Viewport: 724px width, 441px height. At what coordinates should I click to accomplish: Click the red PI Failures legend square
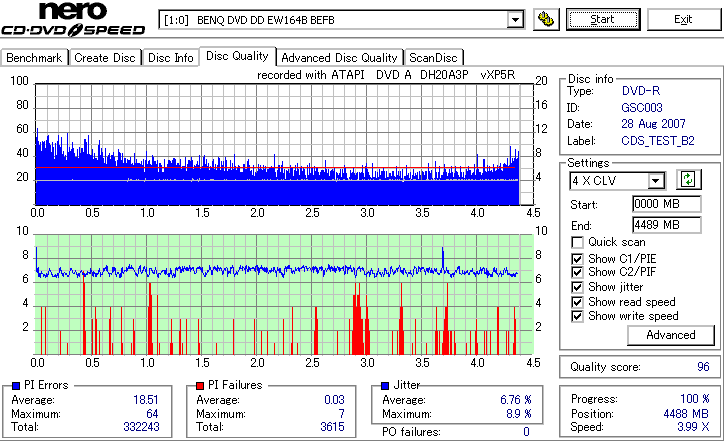click(x=200, y=386)
